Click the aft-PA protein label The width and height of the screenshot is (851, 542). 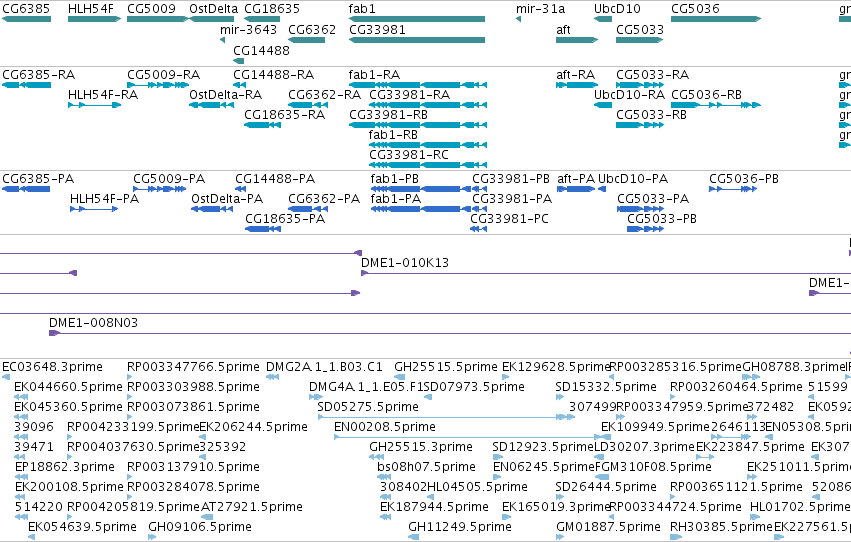[576, 178]
